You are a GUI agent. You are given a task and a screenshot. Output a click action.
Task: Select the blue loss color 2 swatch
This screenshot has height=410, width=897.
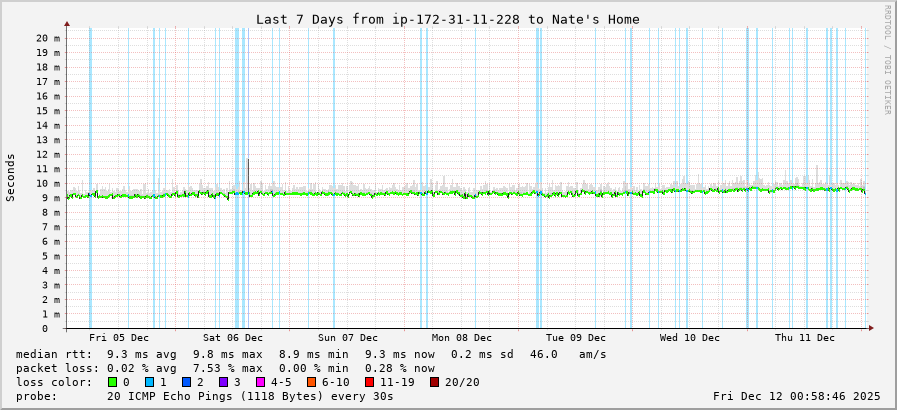coord(186,382)
